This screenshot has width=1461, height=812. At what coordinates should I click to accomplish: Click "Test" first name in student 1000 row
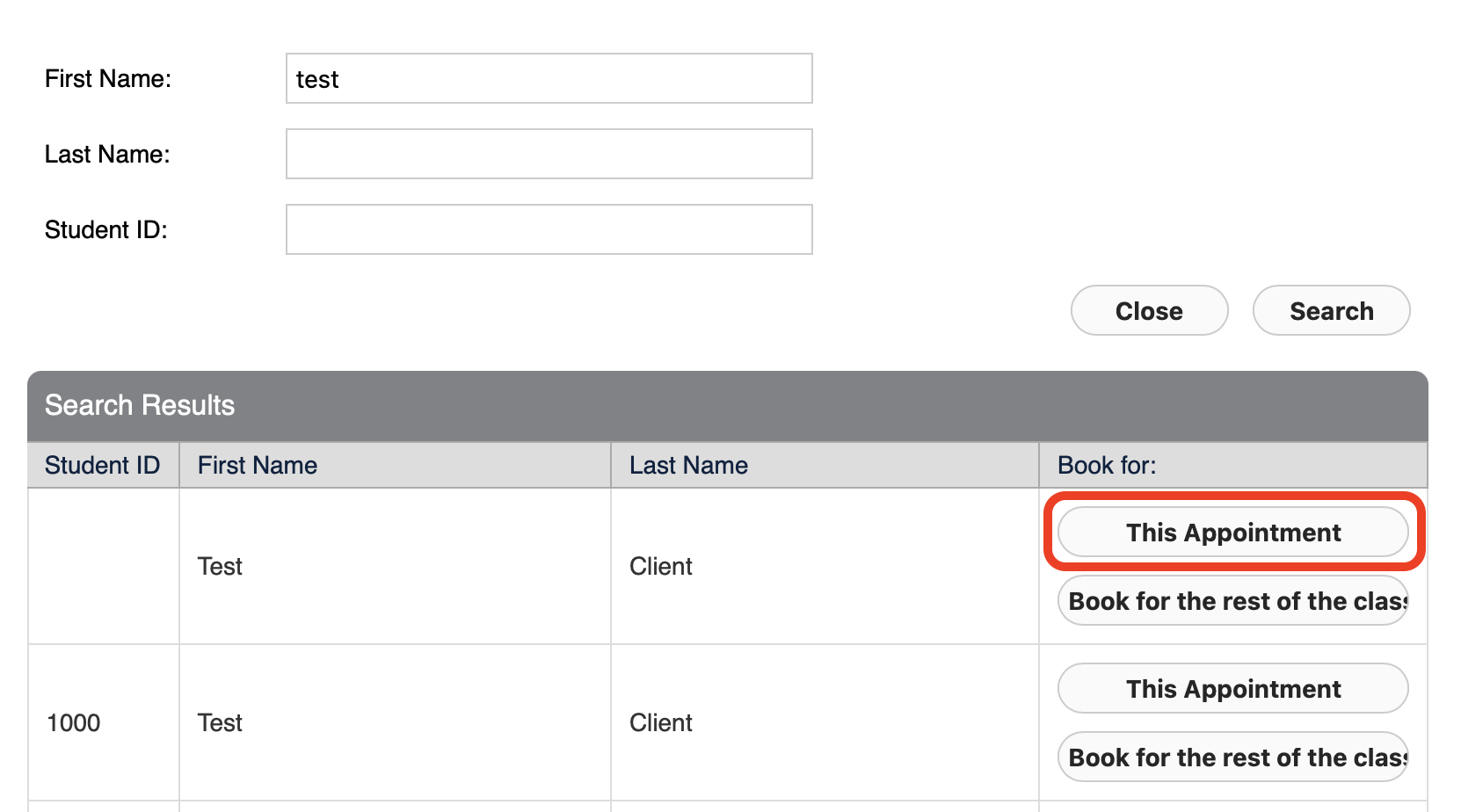[x=220, y=723]
